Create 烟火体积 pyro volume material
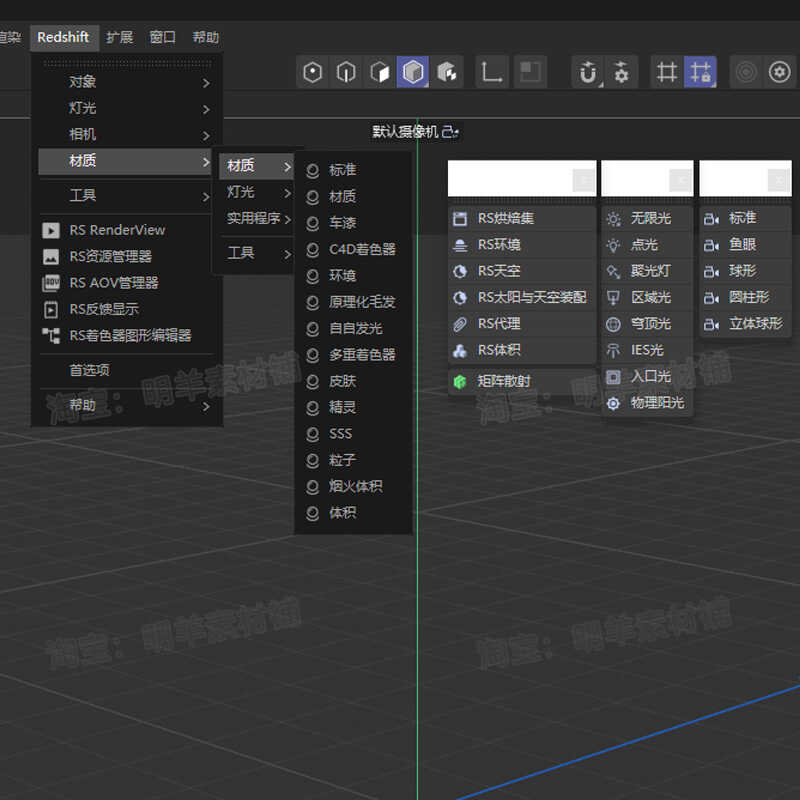The width and height of the screenshot is (800, 800). (x=353, y=487)
